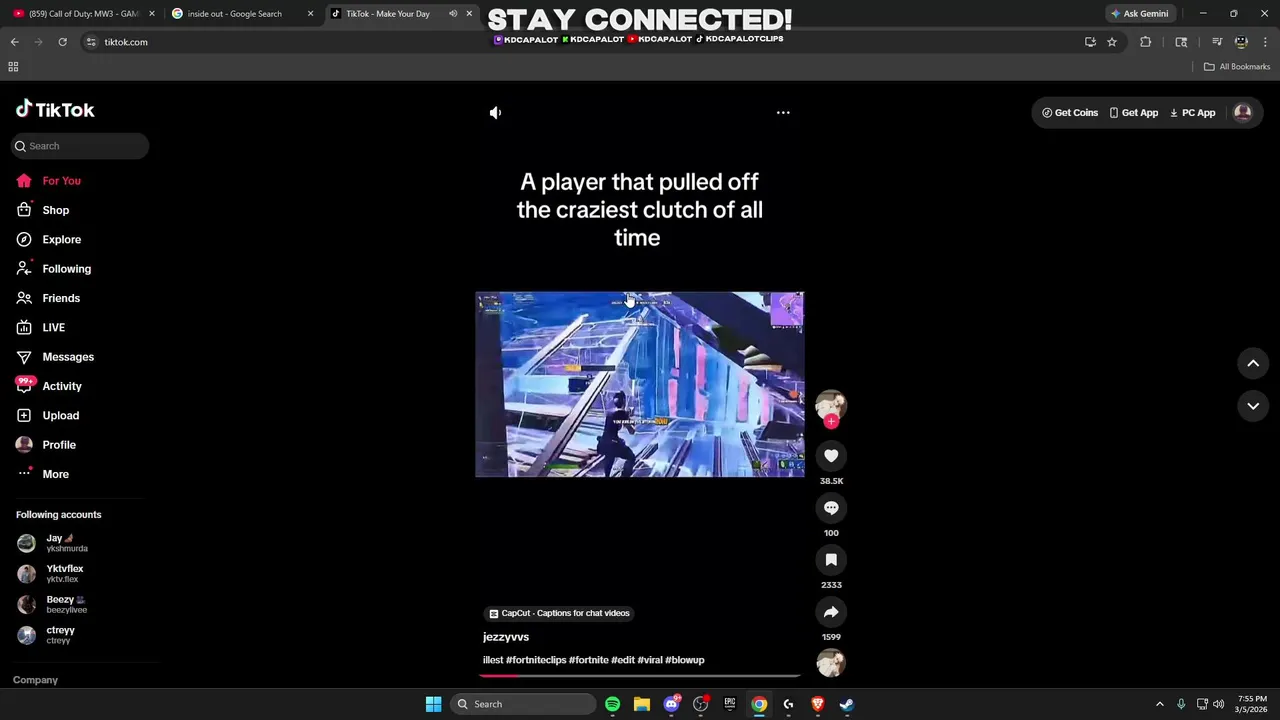The height and width of the screenshot is (720, 1280).
Task: Seek in the video progress bar
Action: [x=640, y=676]
